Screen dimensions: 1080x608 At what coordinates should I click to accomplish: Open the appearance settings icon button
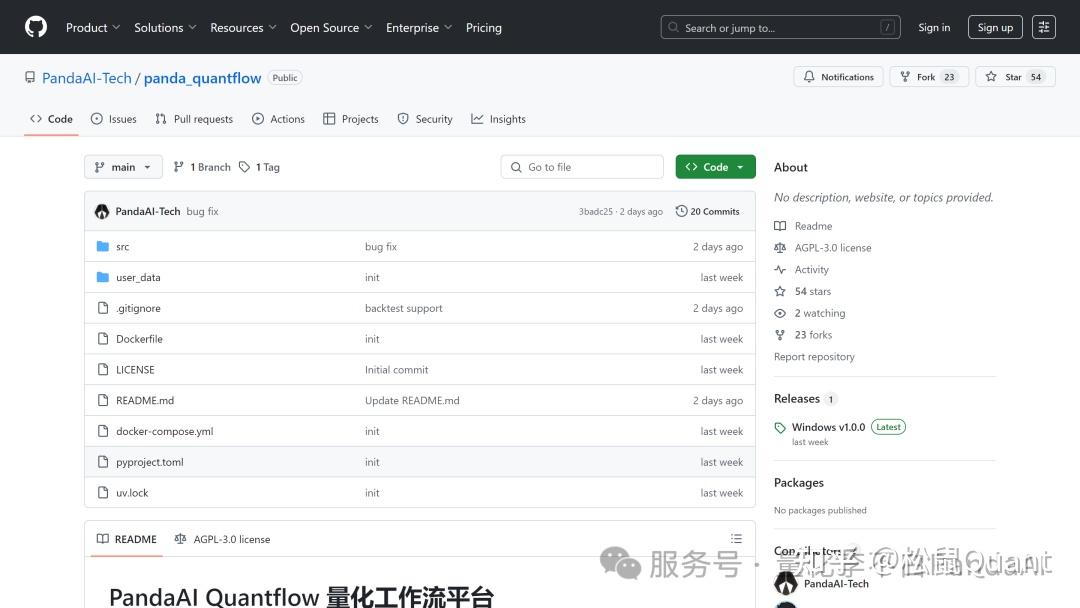(x=1043, y=28)
